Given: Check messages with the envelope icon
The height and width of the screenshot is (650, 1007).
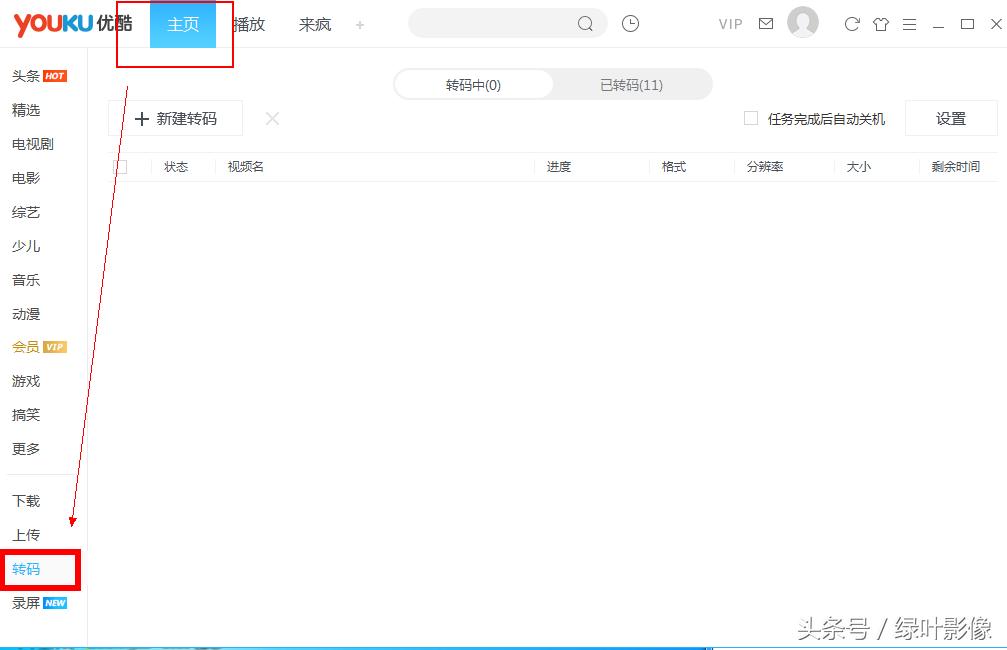Looking at the screenshot, I should coord(766,23).
